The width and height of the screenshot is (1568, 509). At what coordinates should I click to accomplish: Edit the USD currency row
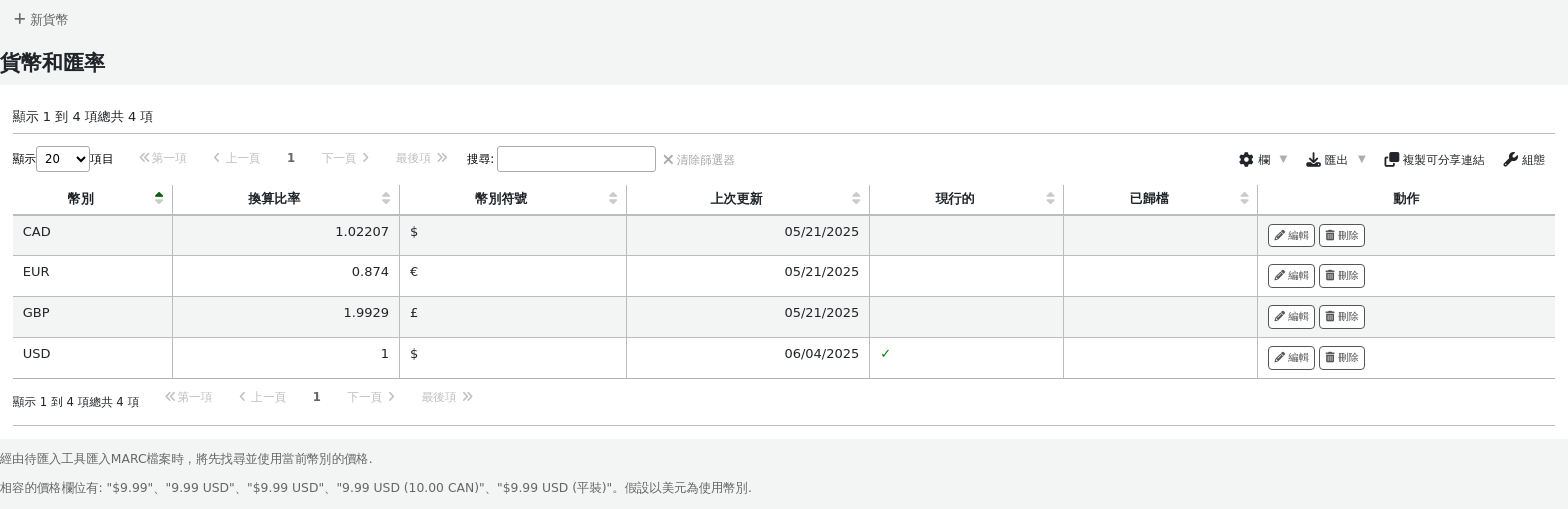coord(1291,357)
